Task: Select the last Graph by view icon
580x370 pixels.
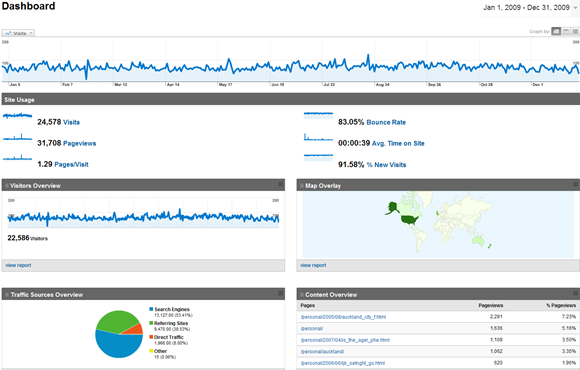Action: pos(575,31)
